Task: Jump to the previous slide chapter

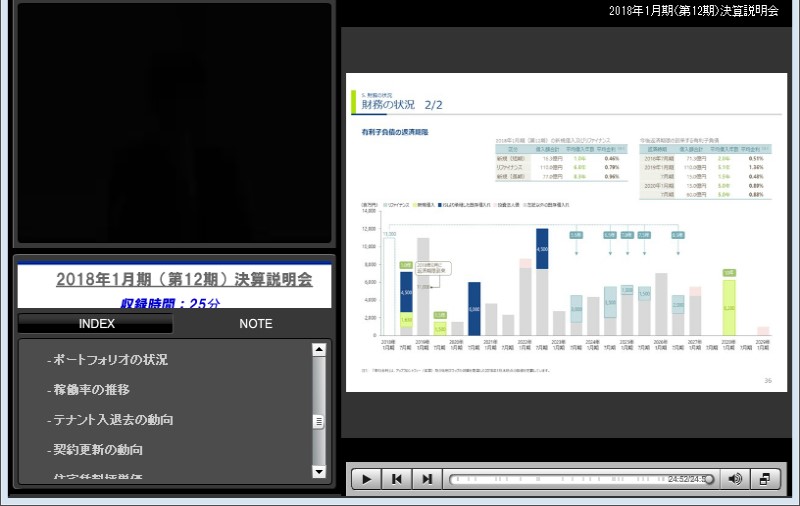Action: [x=396, y=479]
